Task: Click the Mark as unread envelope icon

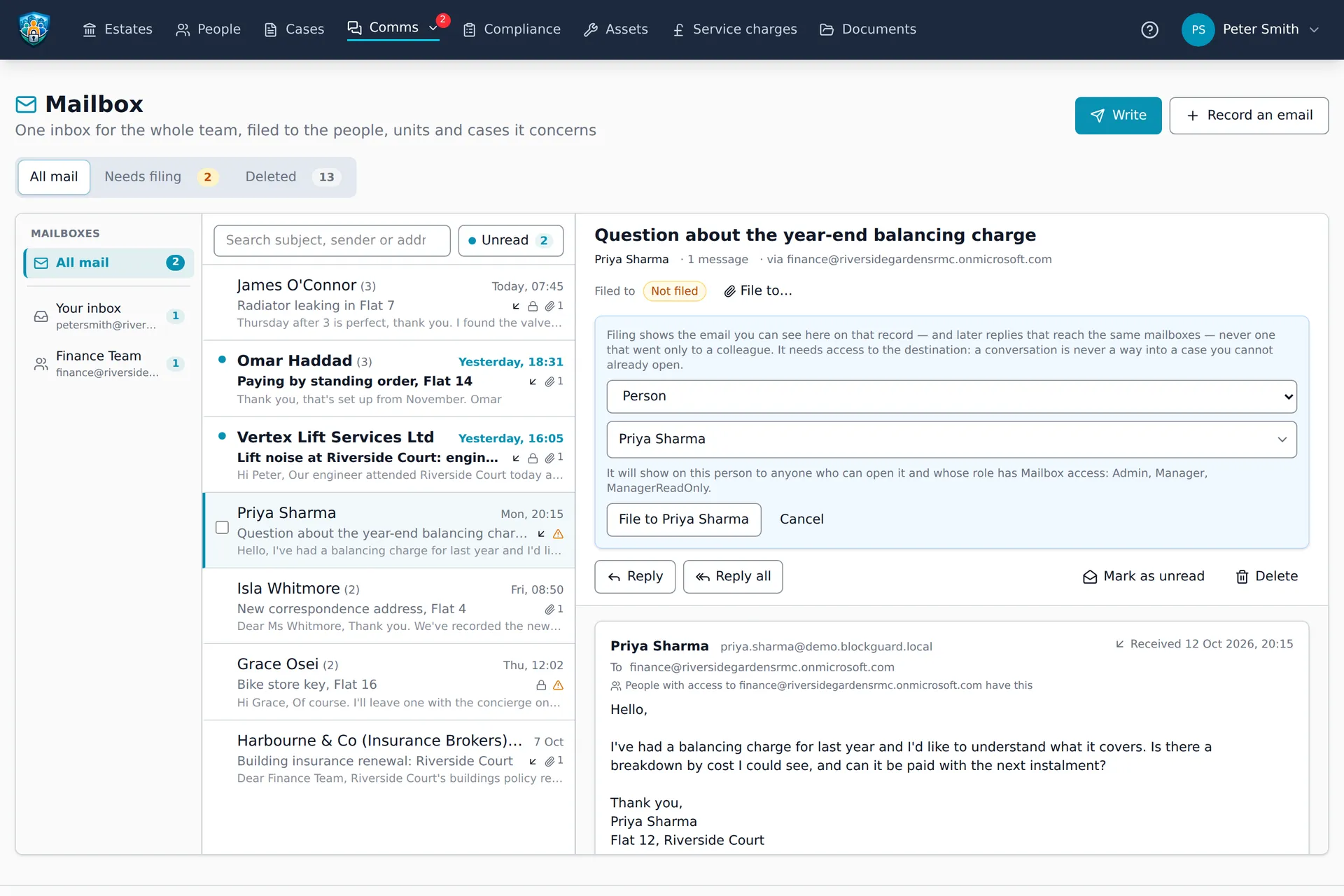Action: pyautogui.click(x=1090, y=577)
